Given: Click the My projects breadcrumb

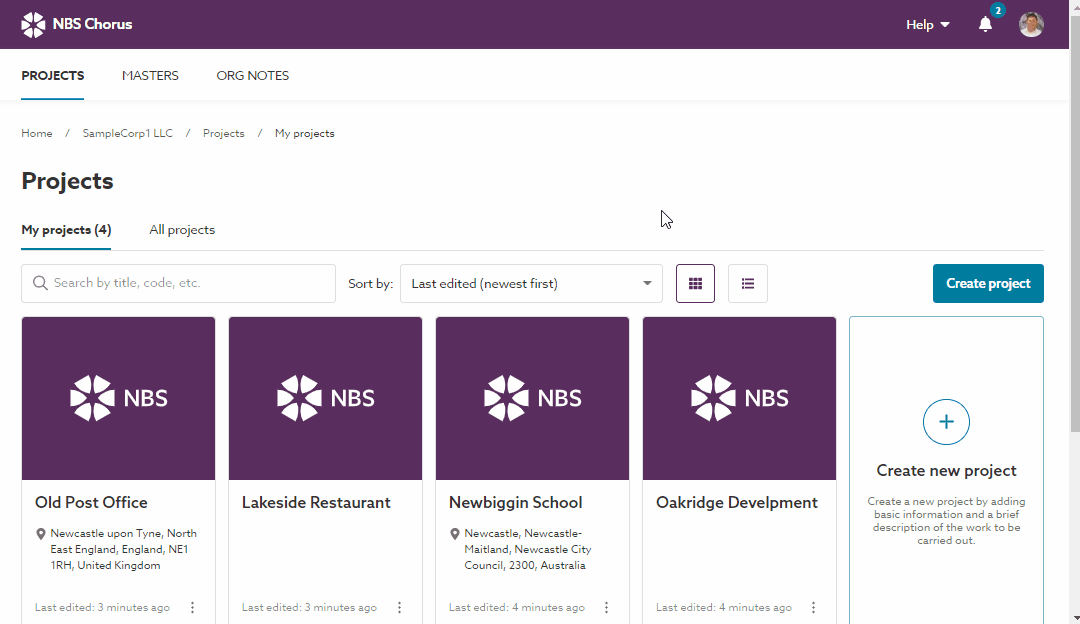Looking at the screenshot, I should tap(304, 134).
